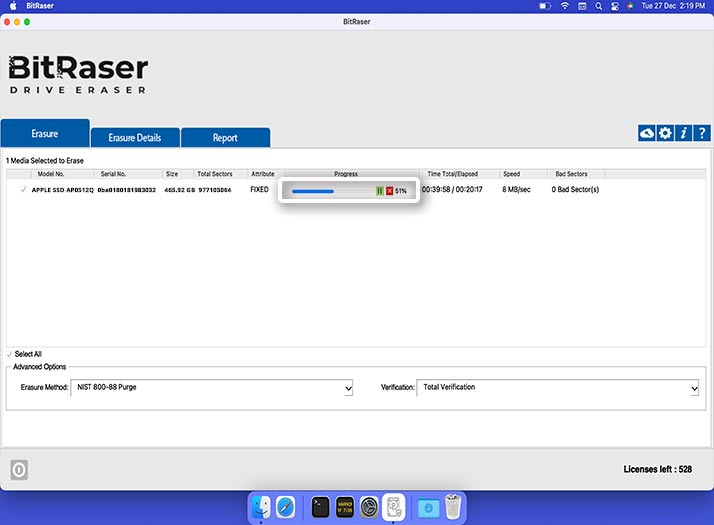Open the BitRaser cloud icon
The image size is (714, 525).
646,133
